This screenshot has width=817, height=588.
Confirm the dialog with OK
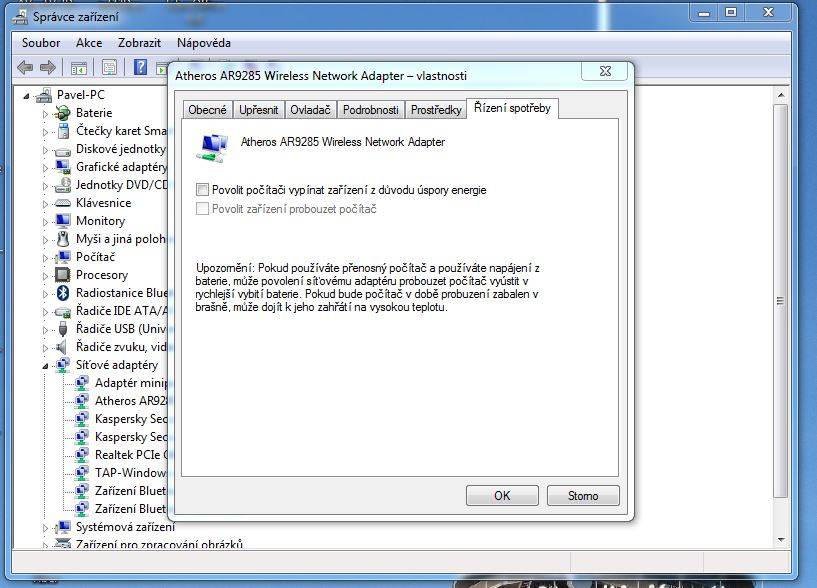502,495
